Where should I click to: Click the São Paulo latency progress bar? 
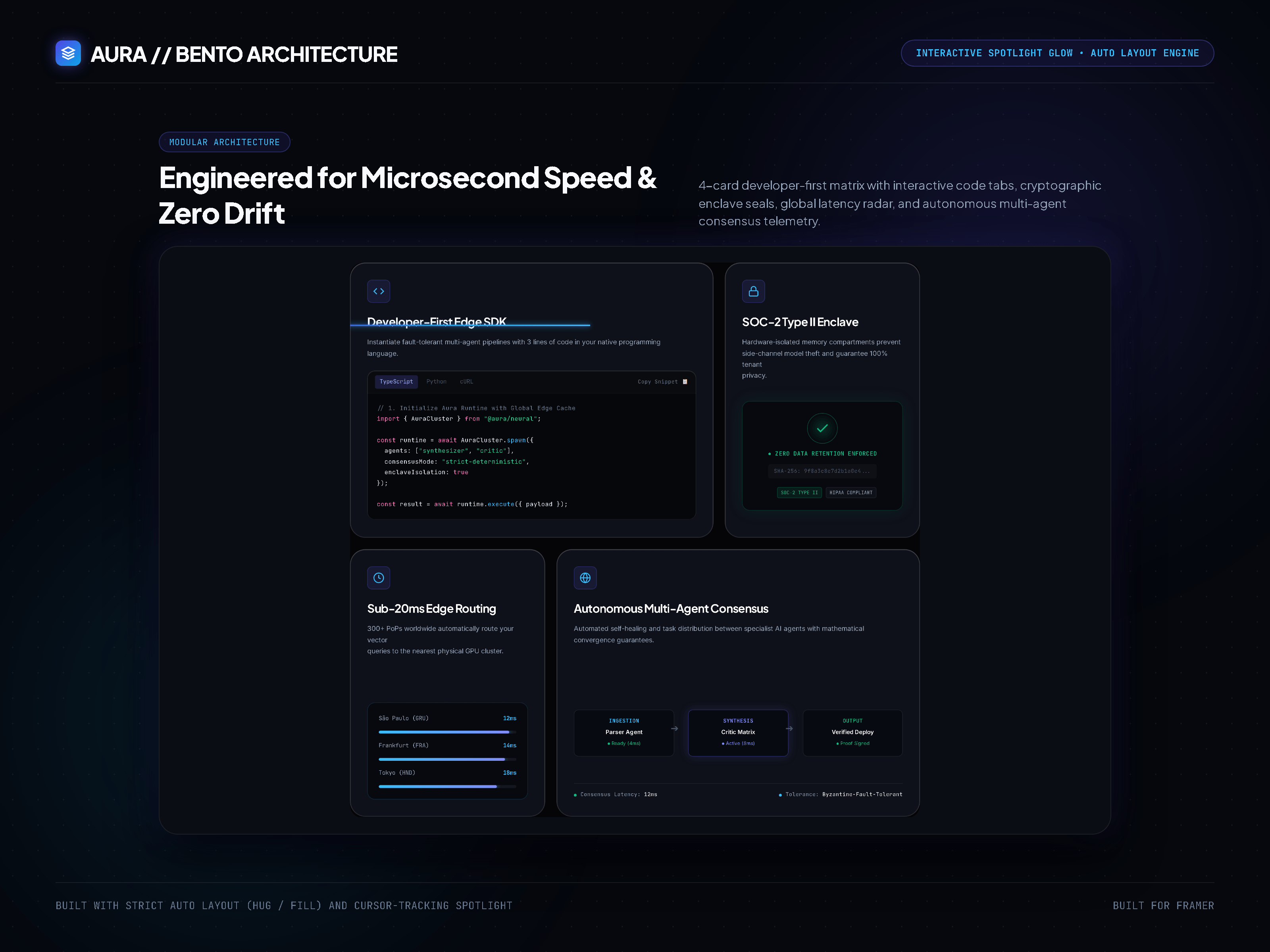[447, 732]
